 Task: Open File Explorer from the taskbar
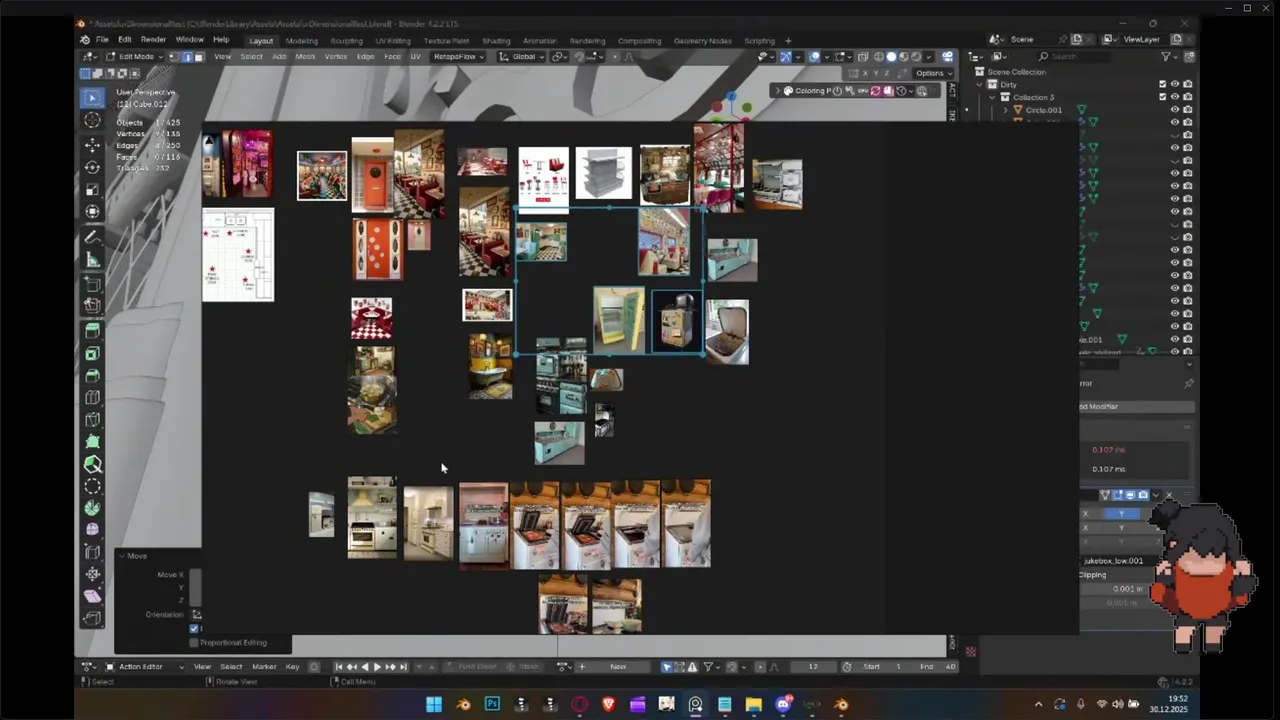tap(754, 704)
